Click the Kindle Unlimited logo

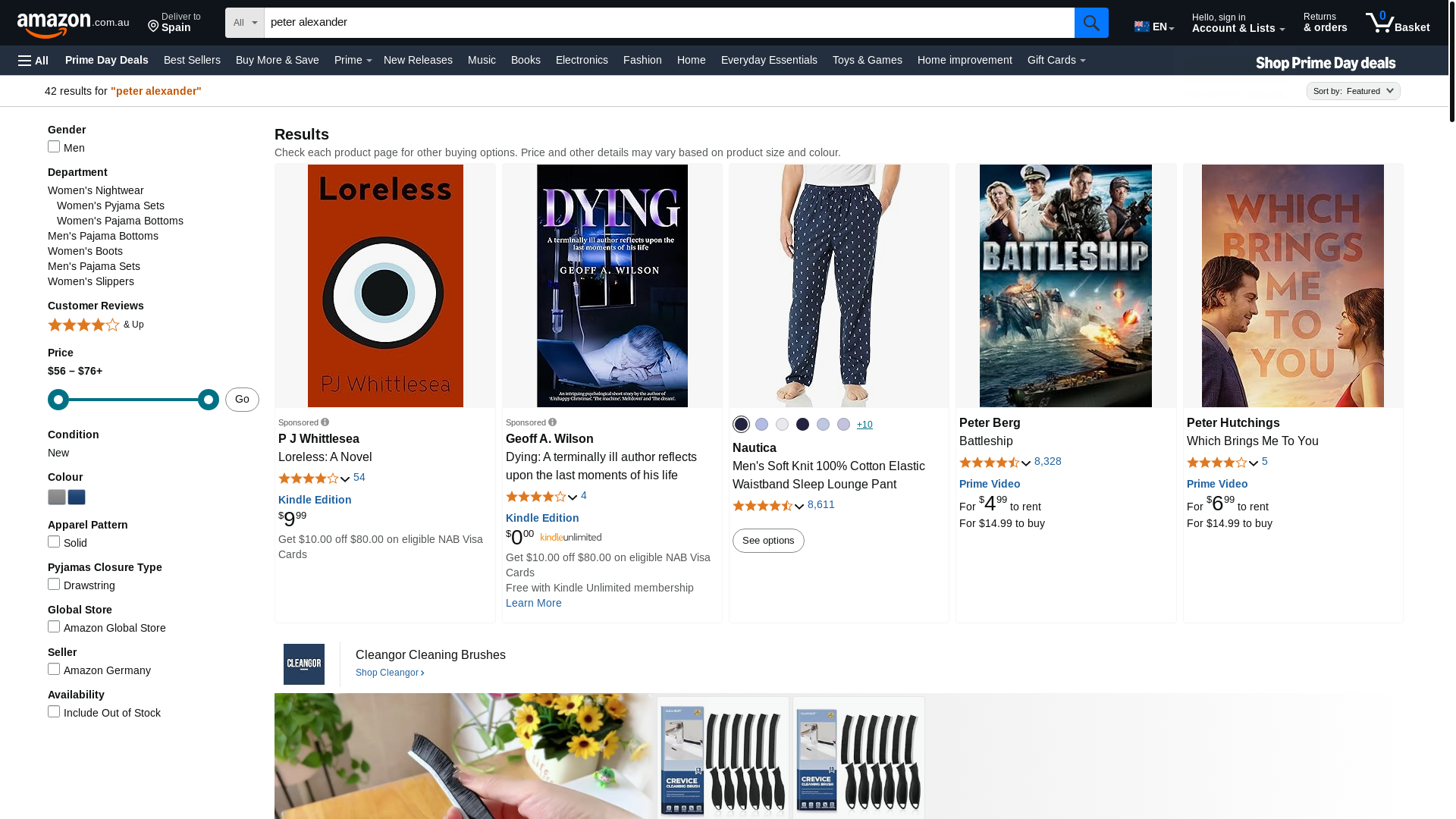pyautogui.click(x=571, y=537)
